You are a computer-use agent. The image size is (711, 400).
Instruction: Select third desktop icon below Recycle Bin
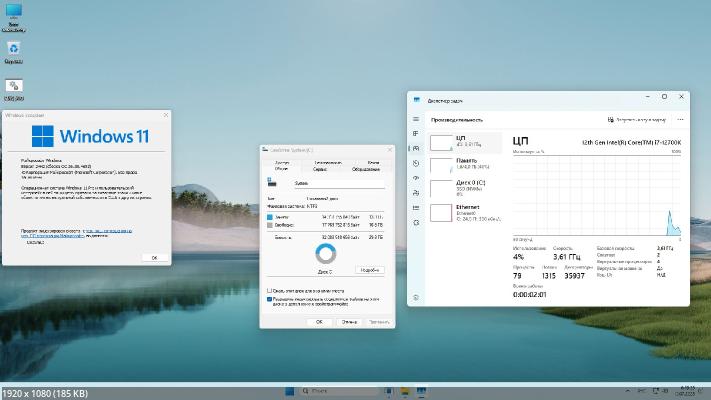click(14, 90)
